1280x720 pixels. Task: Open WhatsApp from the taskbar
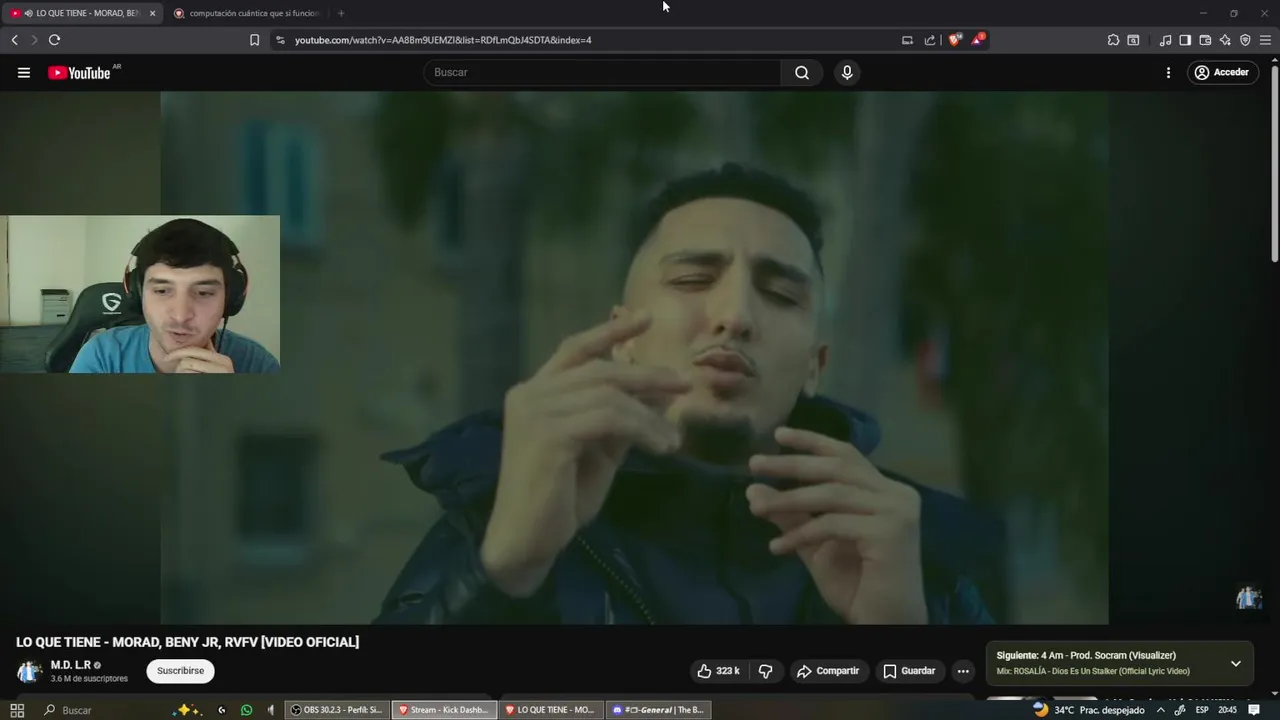click(x=246, y=710)
